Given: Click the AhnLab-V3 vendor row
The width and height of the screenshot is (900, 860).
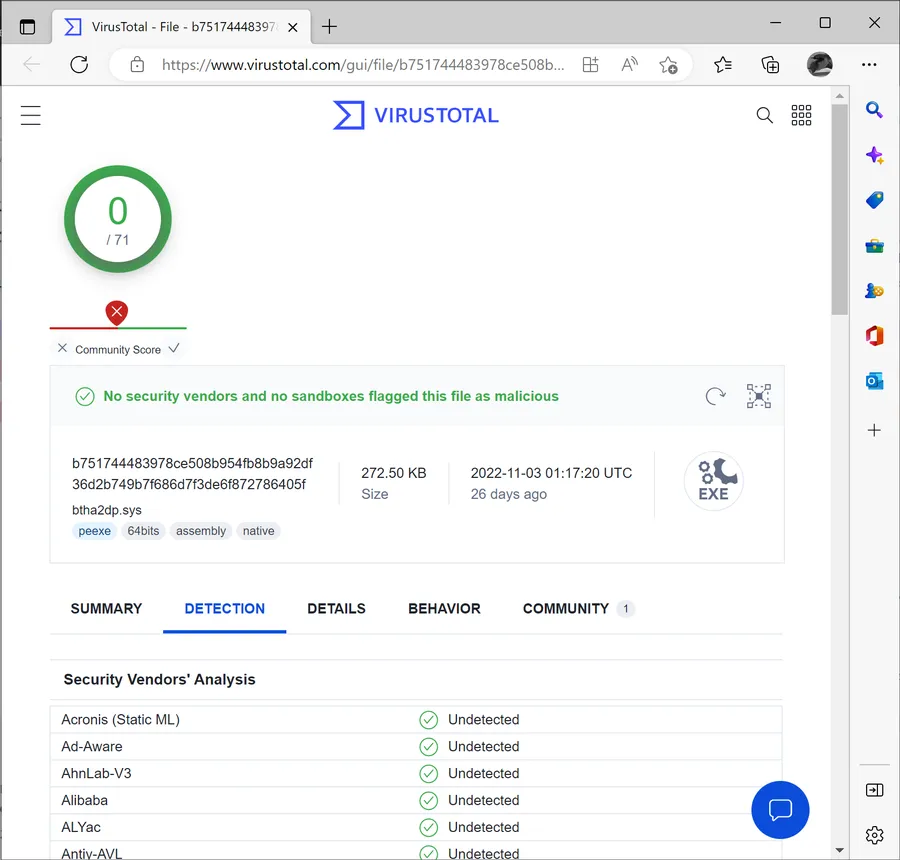Looking at the screenshot, I should pyautogui.click(x=416, y=773).
